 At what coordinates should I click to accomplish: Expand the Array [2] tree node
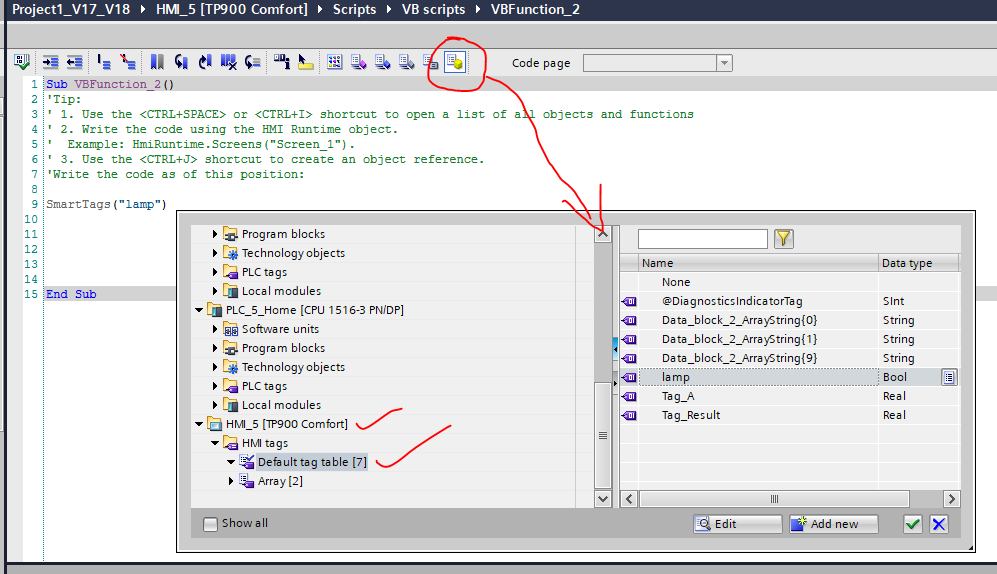pos(231,481)
